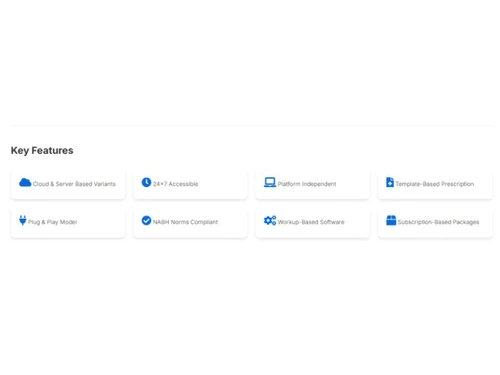
Task: Click the checkmark icon for NABH Norms Compliant
Action: (x=146, y=220)
